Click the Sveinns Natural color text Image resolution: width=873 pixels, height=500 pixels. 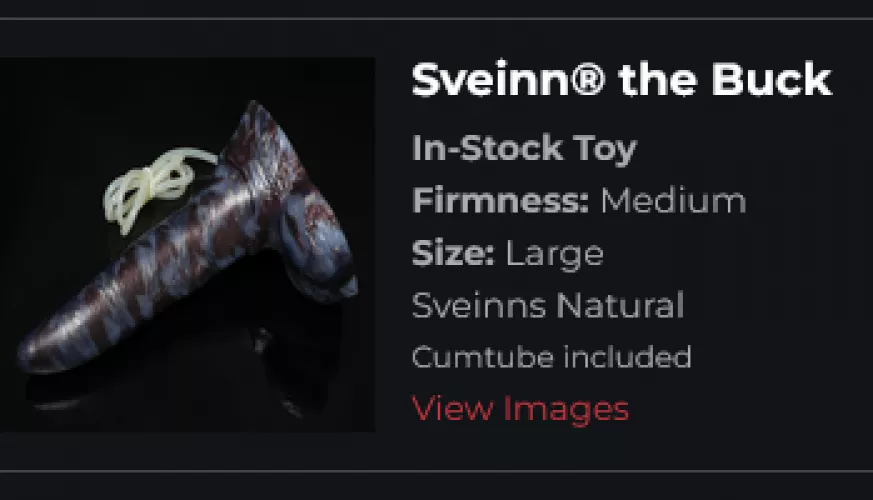pos(548,305)
